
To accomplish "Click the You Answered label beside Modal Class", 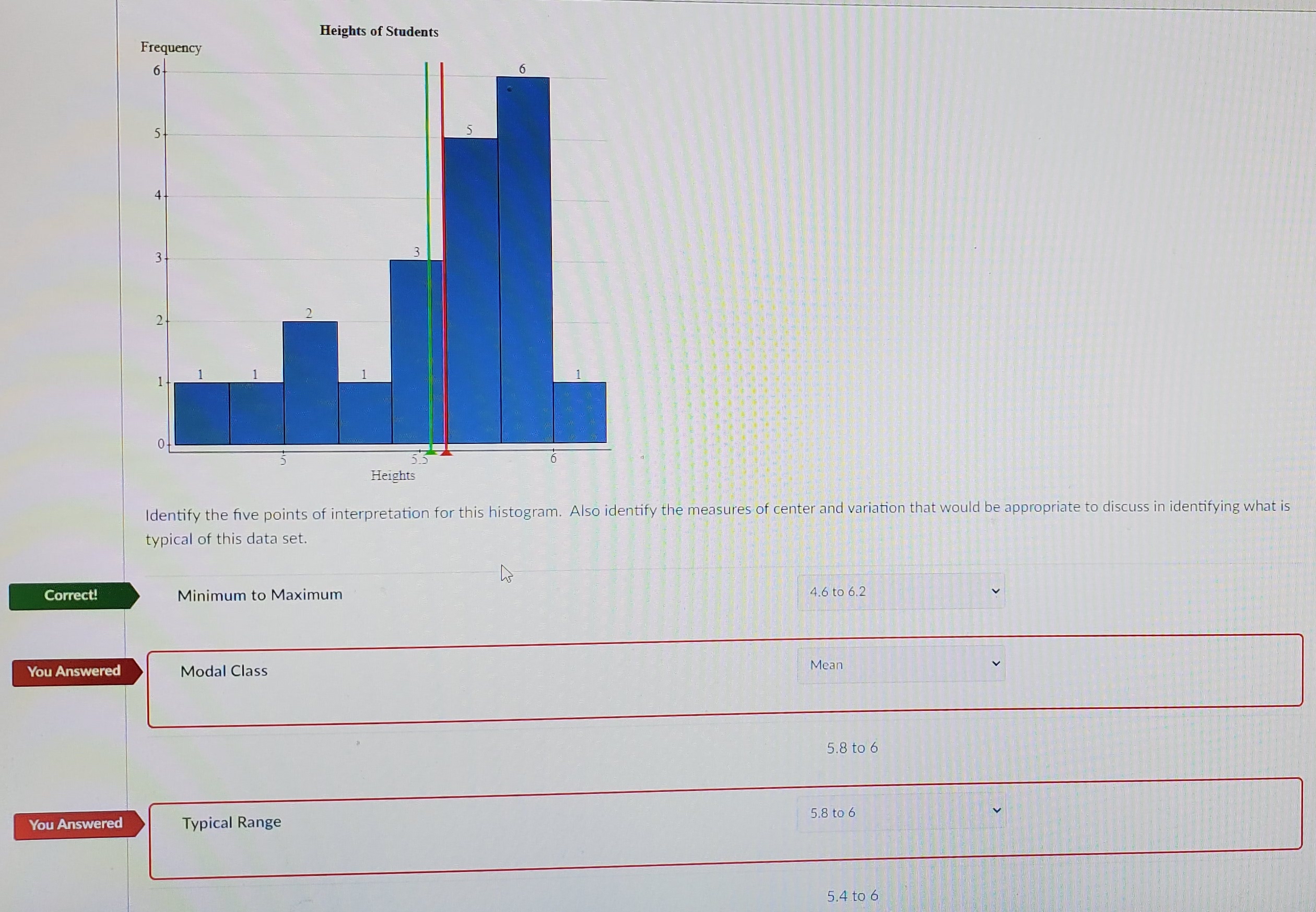I will click(75, 671).
